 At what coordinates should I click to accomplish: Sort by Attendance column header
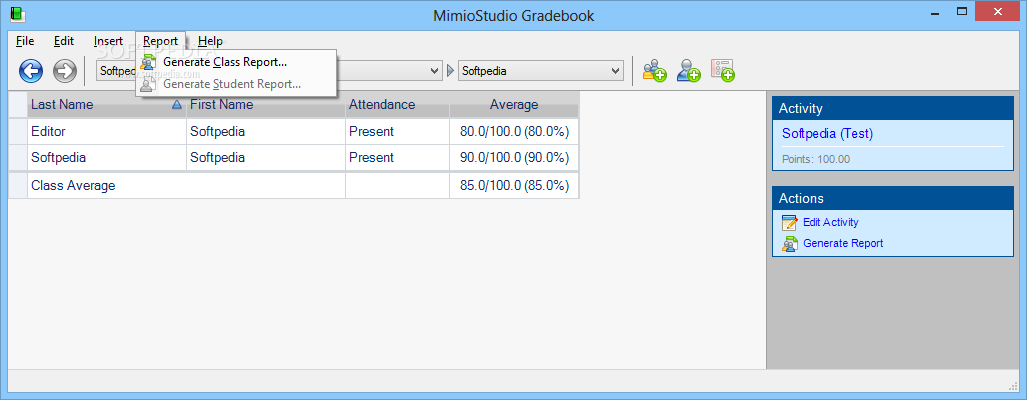pos(398,105)
